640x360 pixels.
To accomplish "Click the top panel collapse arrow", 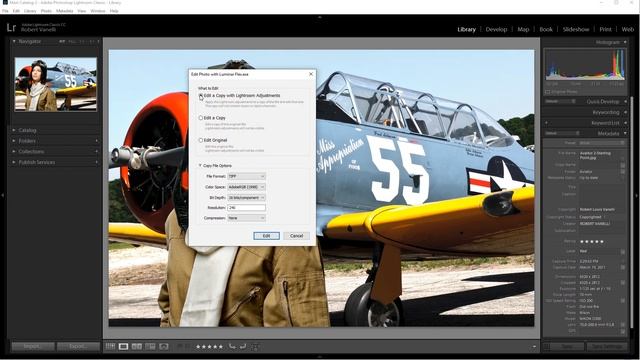I will click(320, 17).
